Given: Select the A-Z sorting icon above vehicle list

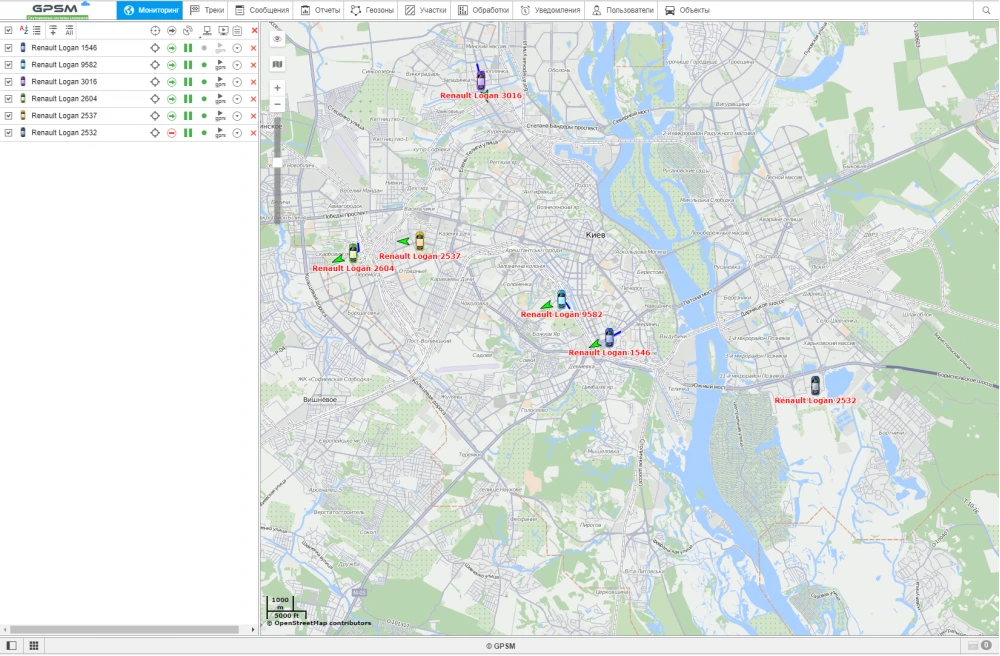Looking at the screenshot, I should point(23,31).
